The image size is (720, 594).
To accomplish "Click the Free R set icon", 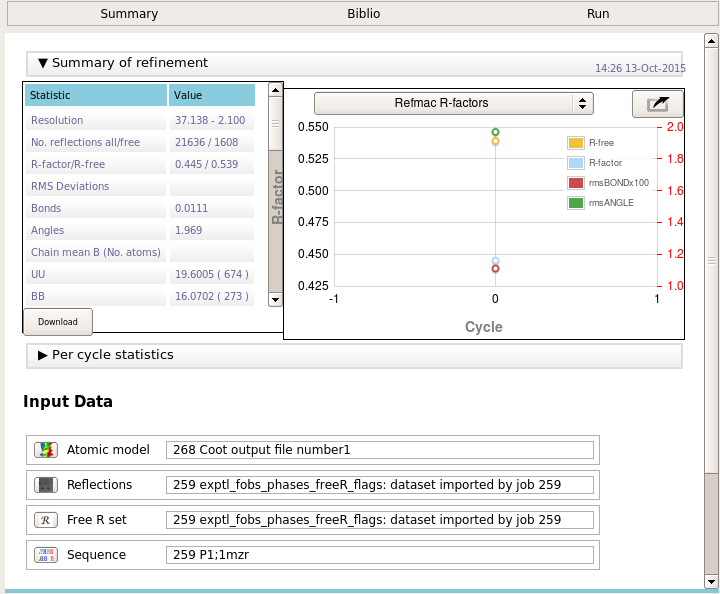I will pyautogui.click(x=45, y=520).
